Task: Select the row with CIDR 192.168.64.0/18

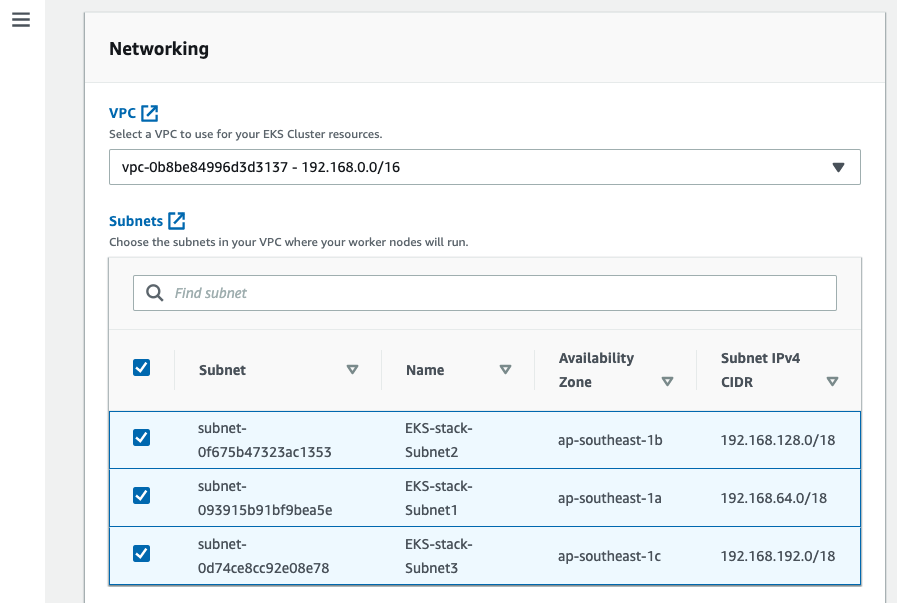Action: (774, 498)
